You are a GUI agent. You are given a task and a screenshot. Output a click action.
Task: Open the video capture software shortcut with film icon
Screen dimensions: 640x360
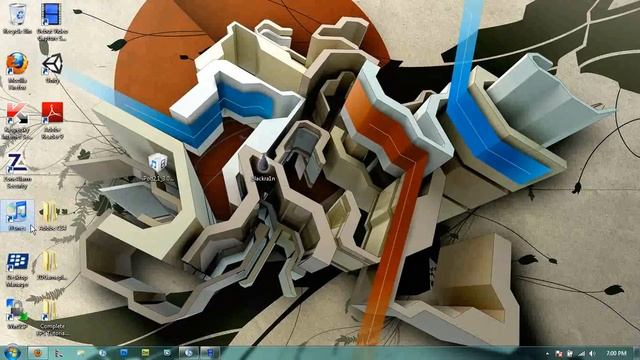click(x=52, y=21)
